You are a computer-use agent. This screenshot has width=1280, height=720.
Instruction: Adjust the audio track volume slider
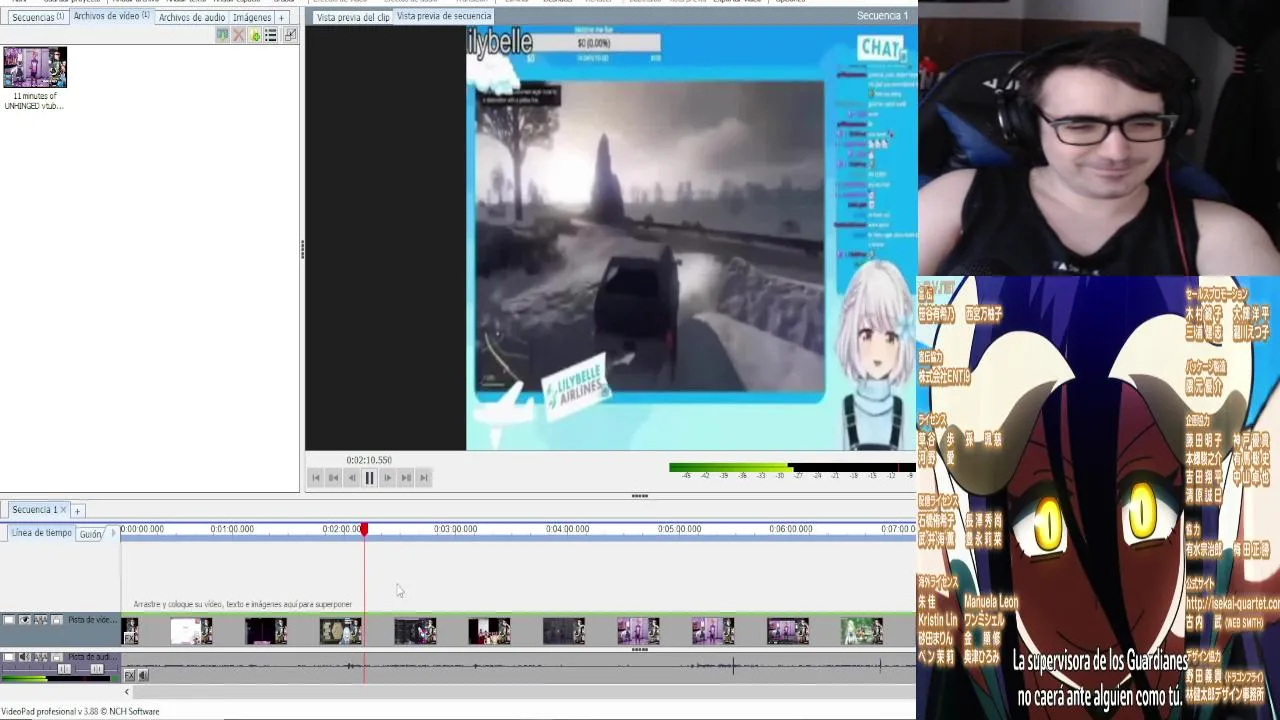(64, 669)
